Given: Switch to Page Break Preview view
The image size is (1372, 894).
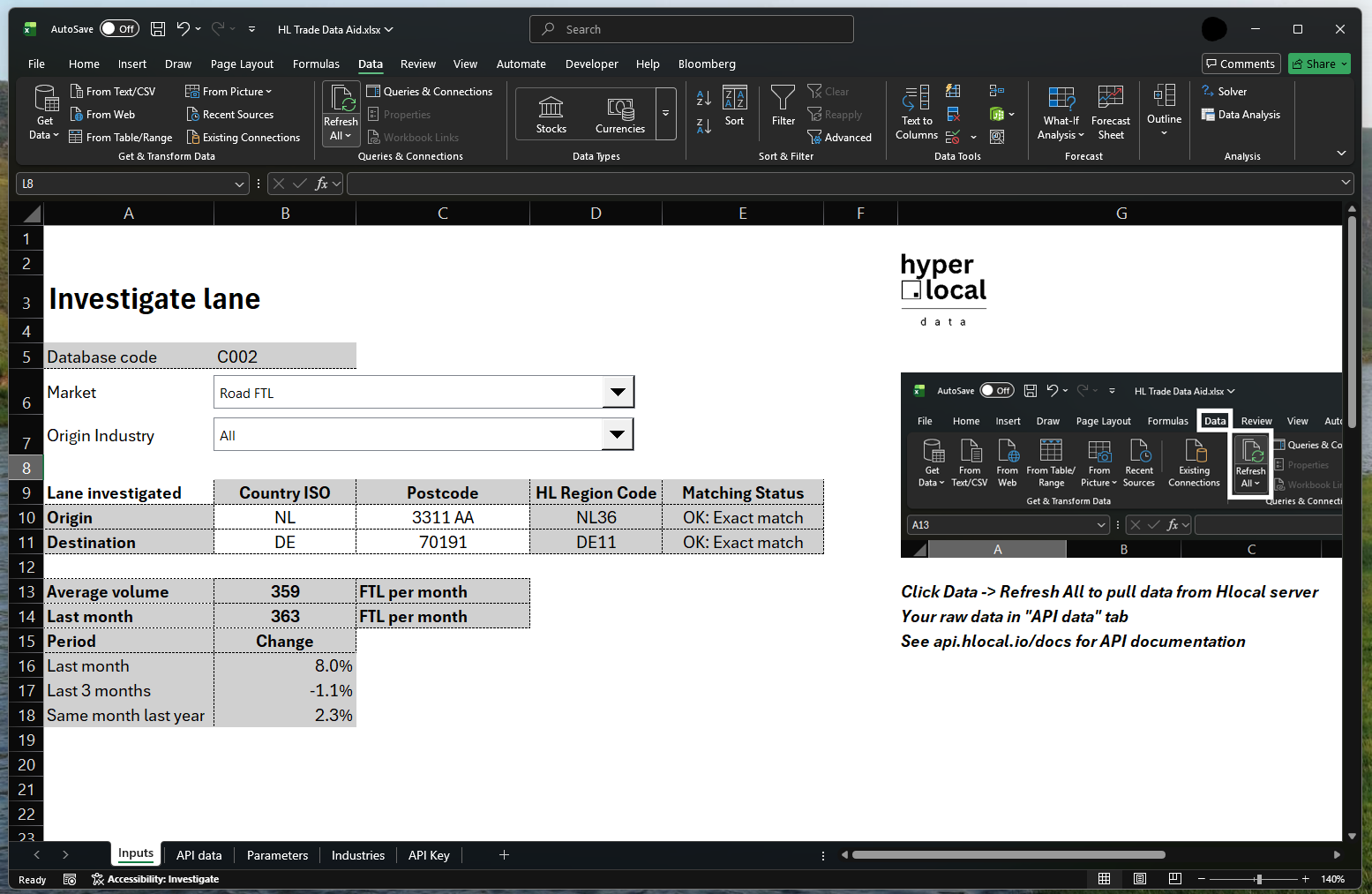Looking at the screenshot, I should point(1174,879).
